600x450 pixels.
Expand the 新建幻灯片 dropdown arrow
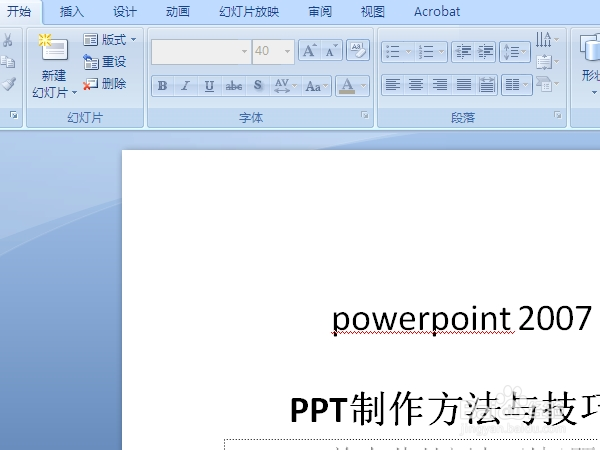[x=74, y=92]
